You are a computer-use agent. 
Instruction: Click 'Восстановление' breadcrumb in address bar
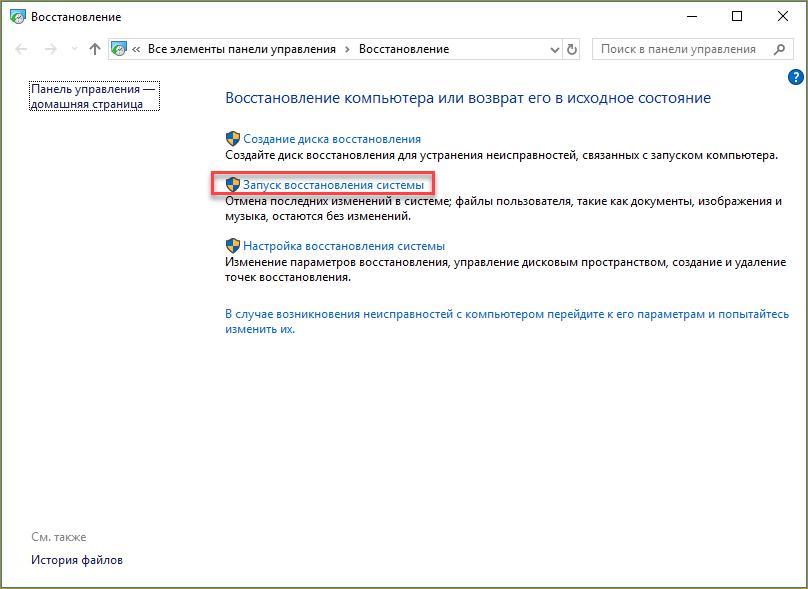point(404,49)
